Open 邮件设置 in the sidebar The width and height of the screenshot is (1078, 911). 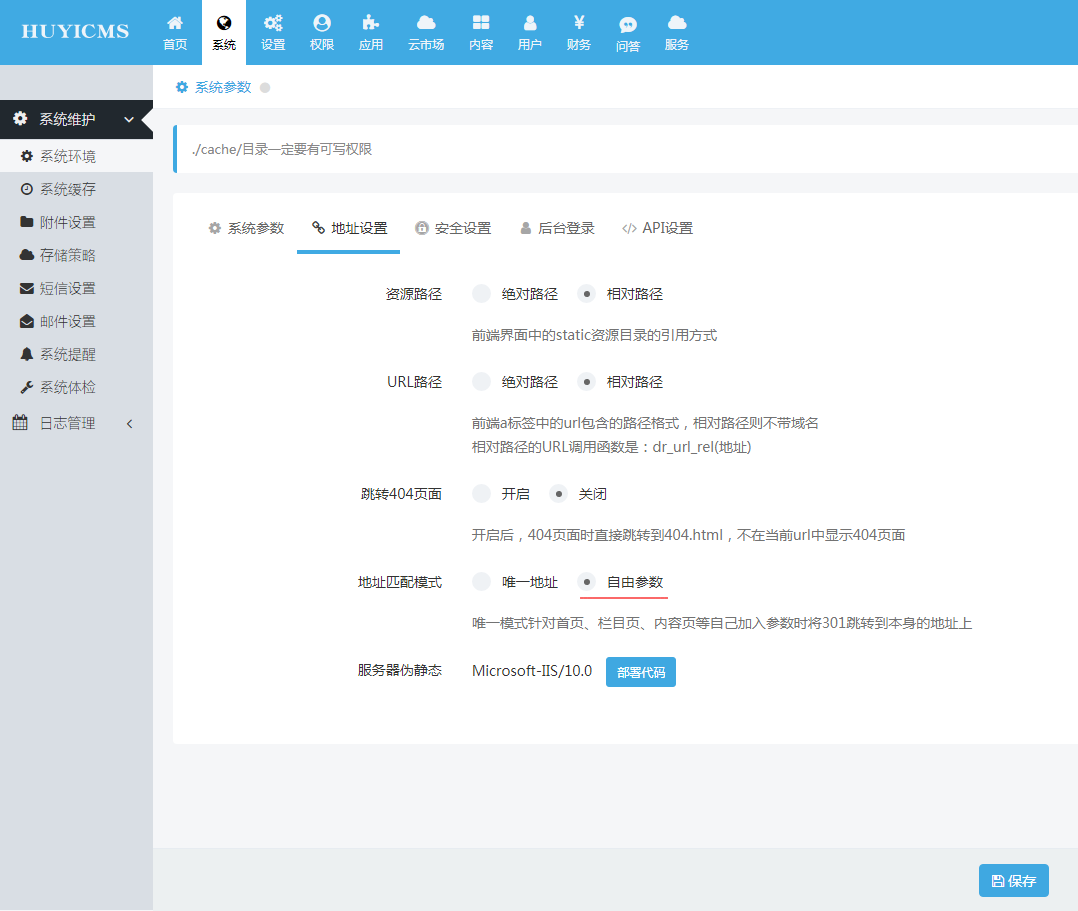pos(67,321)
